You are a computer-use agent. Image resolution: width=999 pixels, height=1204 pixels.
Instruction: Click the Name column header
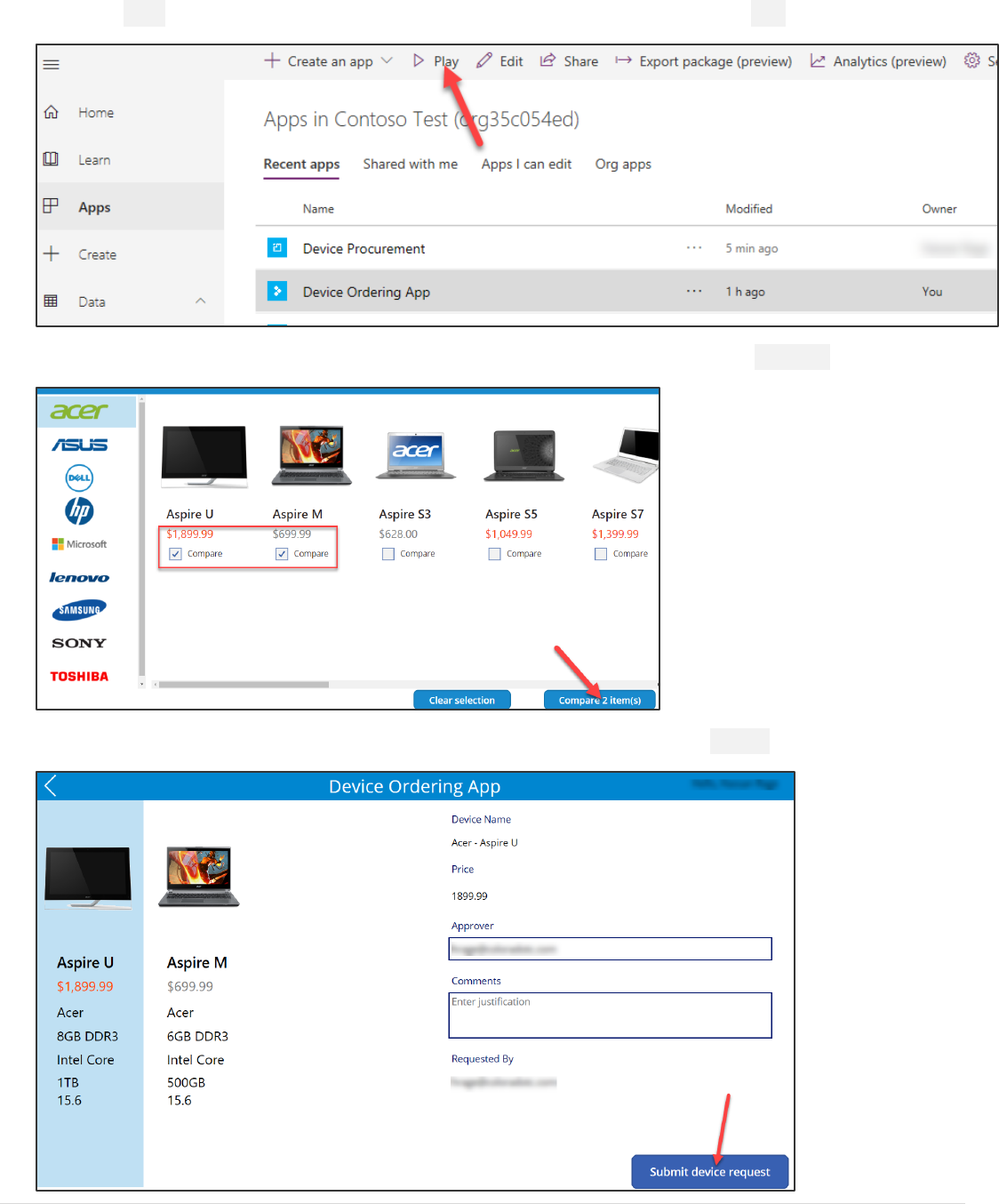(x=318, y=209)
